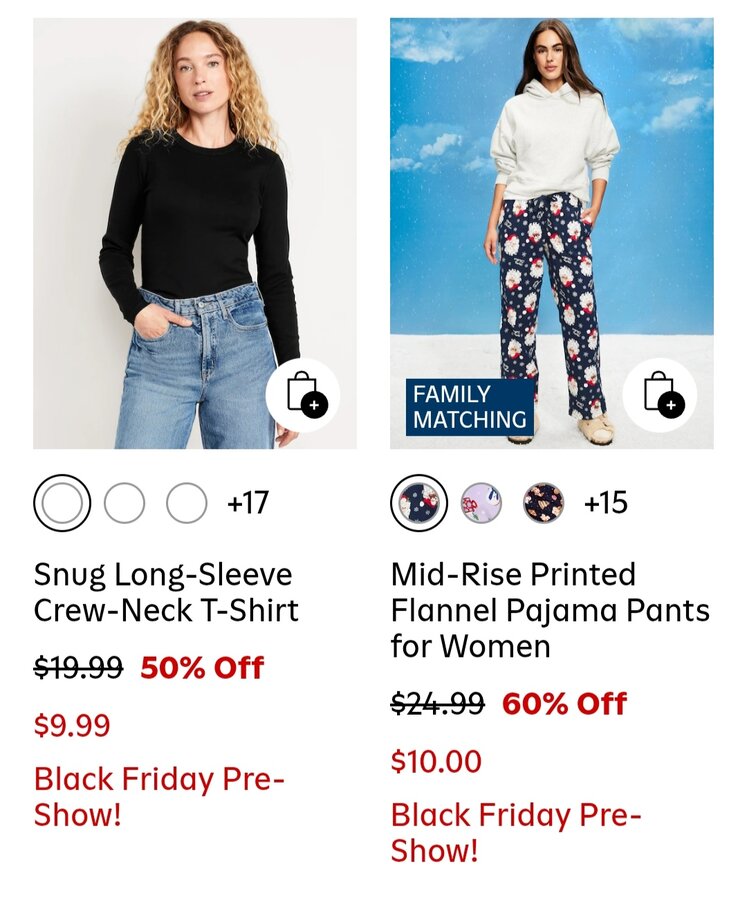
Task: Tap the Family Matching badge
Action: coord(469,407)
